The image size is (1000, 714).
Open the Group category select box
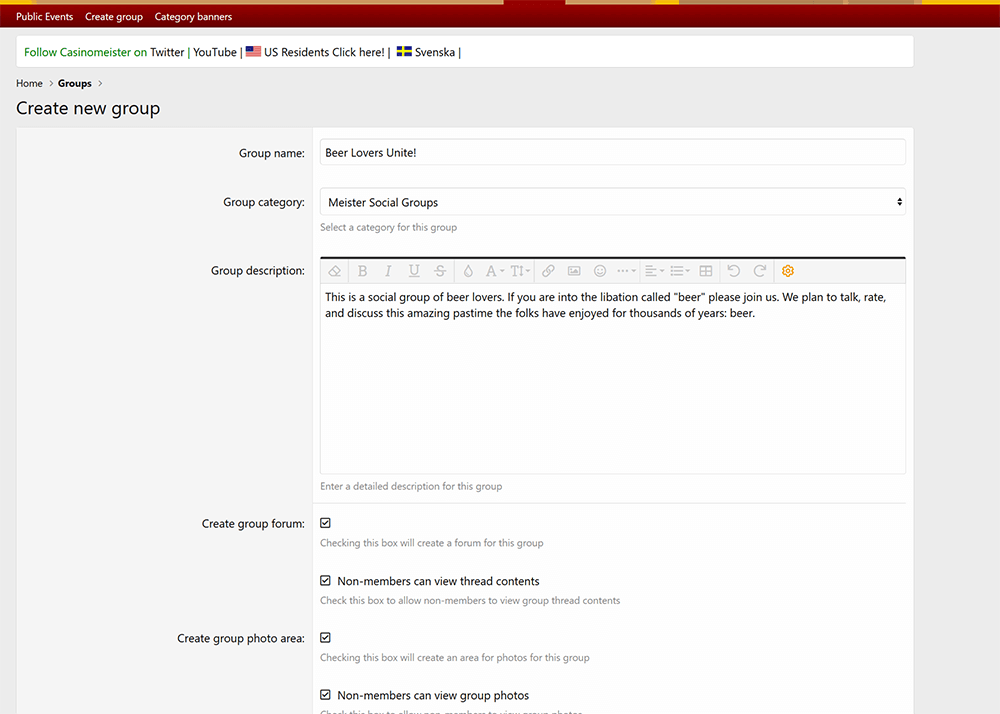click(x=612, y=202)
